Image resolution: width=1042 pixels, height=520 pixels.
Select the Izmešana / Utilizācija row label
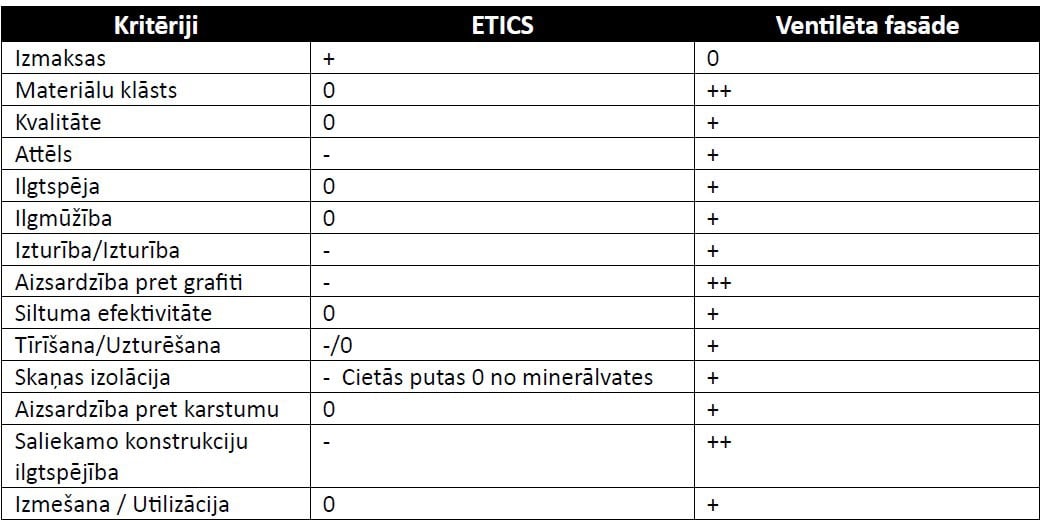pos(122,504)
